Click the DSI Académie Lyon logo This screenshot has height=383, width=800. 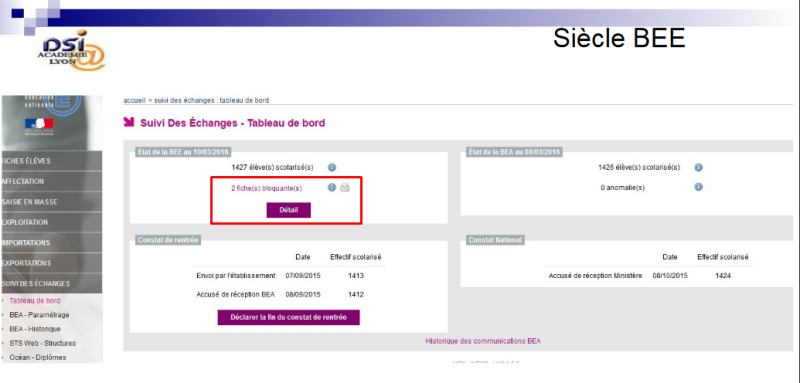pyautogui.click(x=70, y=50)
